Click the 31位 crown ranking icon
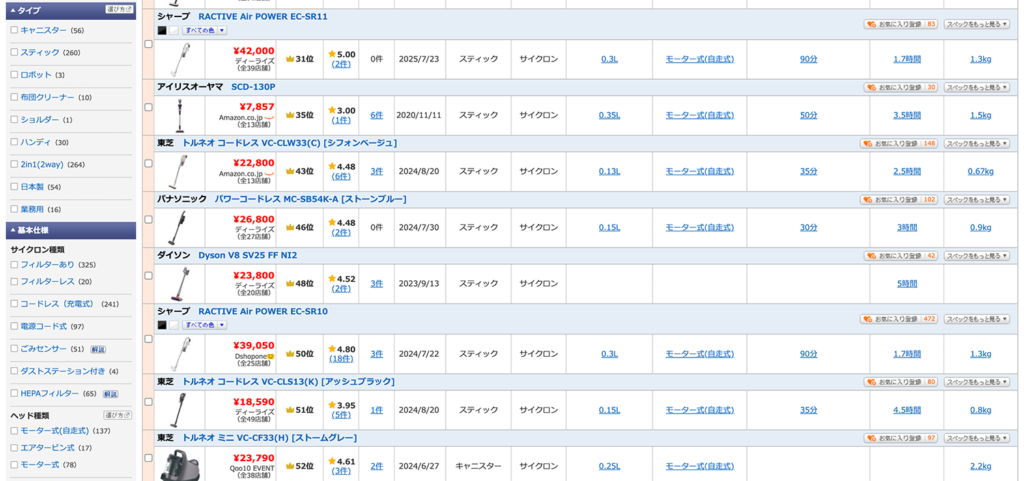 coord(290,59)
